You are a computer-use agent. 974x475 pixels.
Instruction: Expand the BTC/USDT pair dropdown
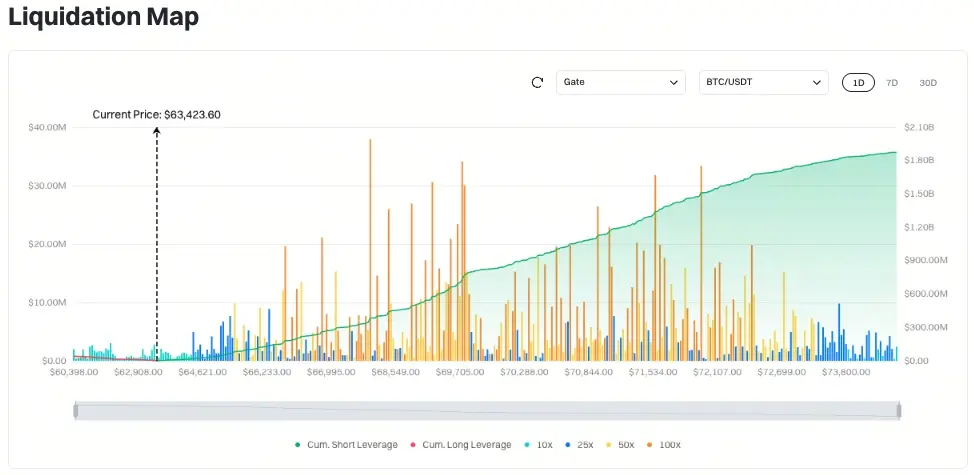pyautogui.click(x=763, y=83)
